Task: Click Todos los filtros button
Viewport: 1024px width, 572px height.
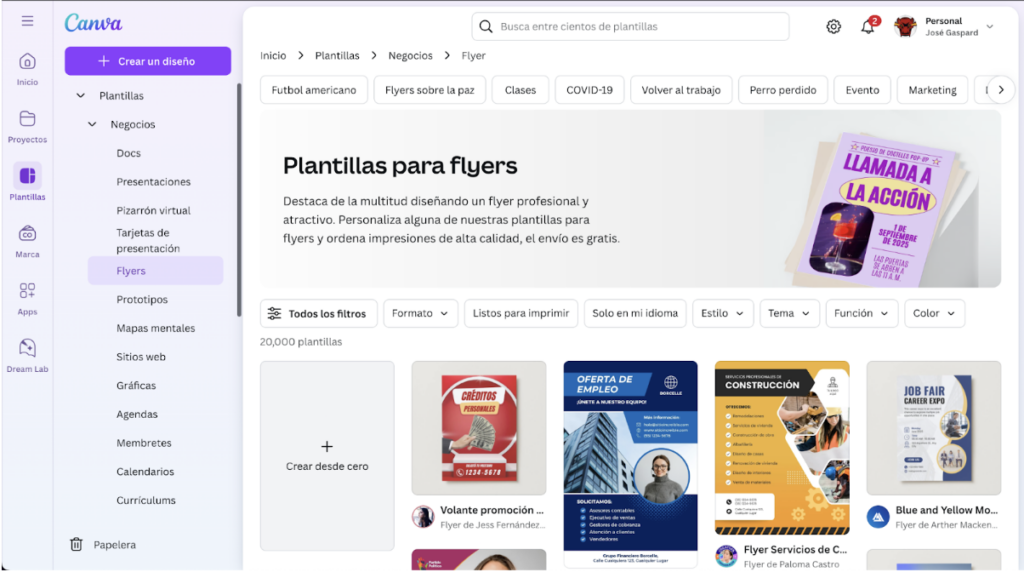Action: click(319, 313)
